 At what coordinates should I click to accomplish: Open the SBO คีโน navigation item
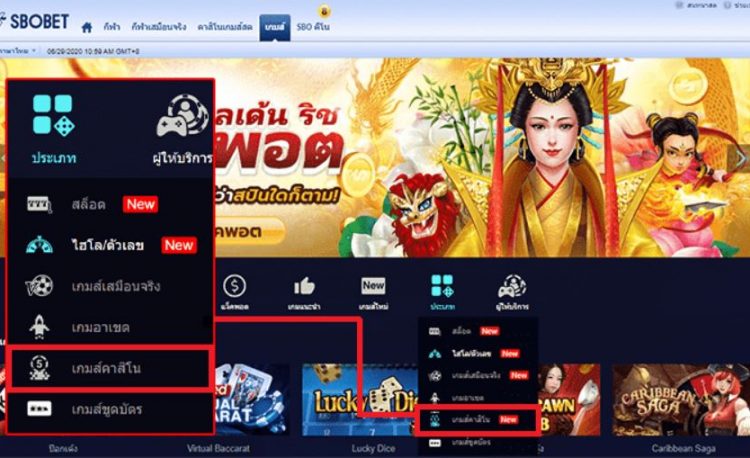pyautogui.click(x=313, y=27)
